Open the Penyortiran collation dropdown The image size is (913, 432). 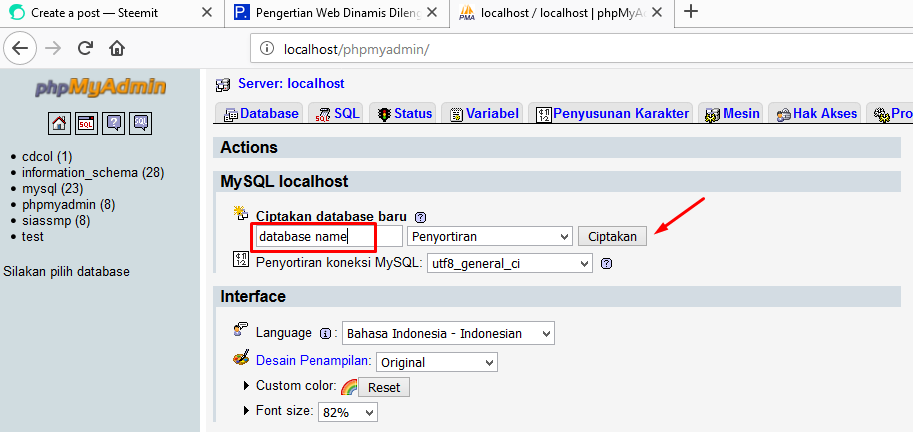[x=490, y=236]
